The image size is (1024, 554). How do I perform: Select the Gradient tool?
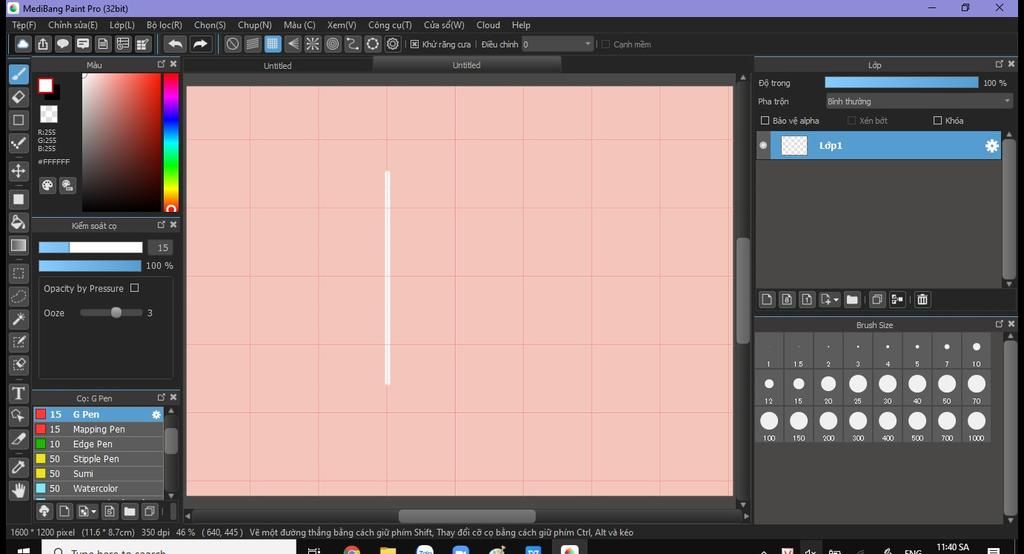point(18,246)
